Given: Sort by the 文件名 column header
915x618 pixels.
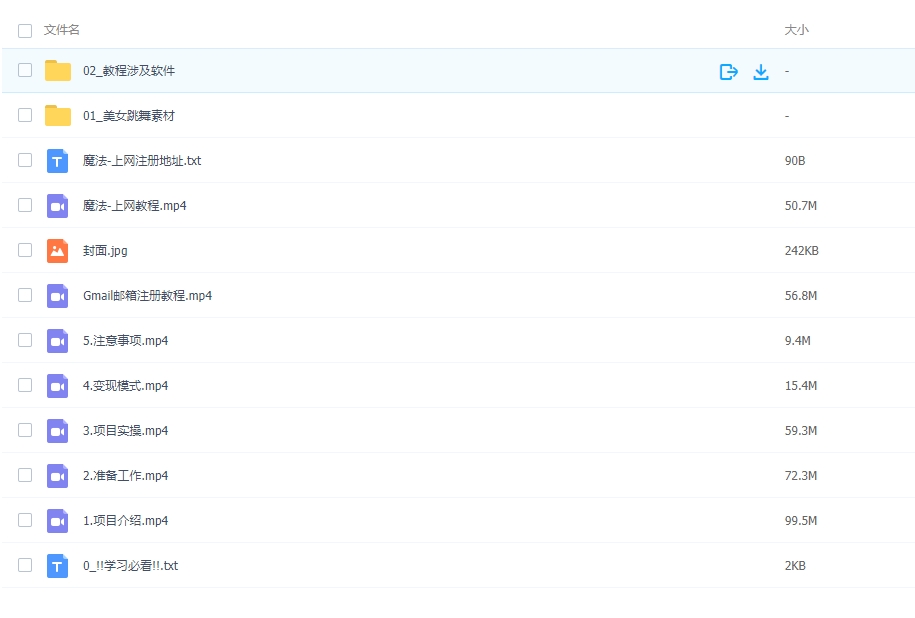Looking at the screenshot, I should (x=62, y=31).
